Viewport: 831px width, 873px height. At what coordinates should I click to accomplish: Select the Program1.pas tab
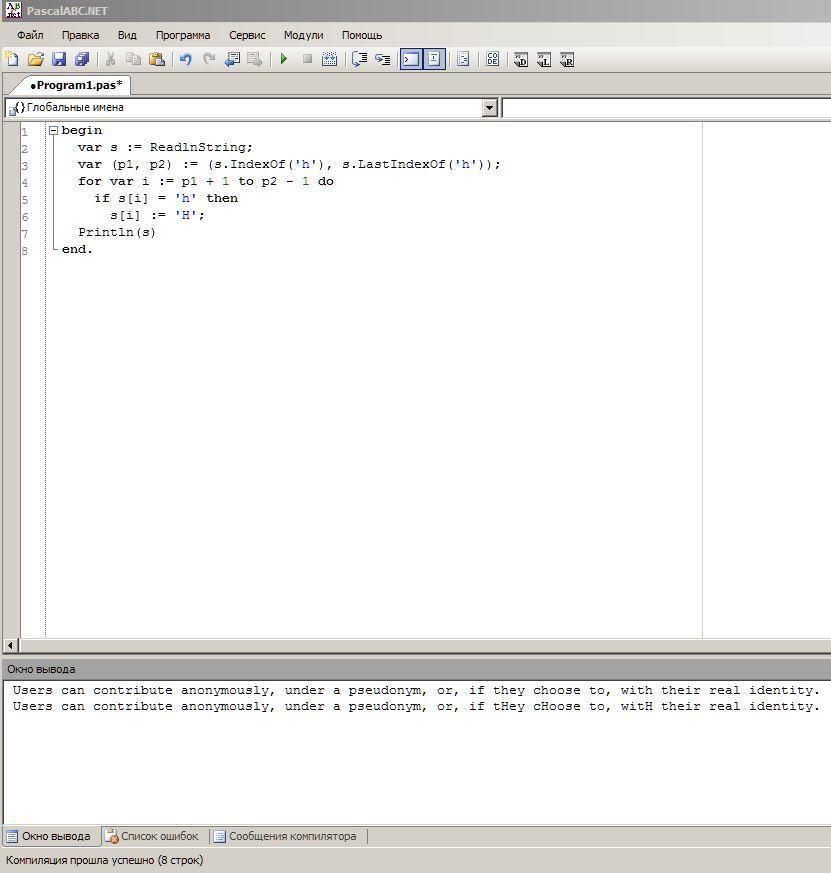click(76, 85)
